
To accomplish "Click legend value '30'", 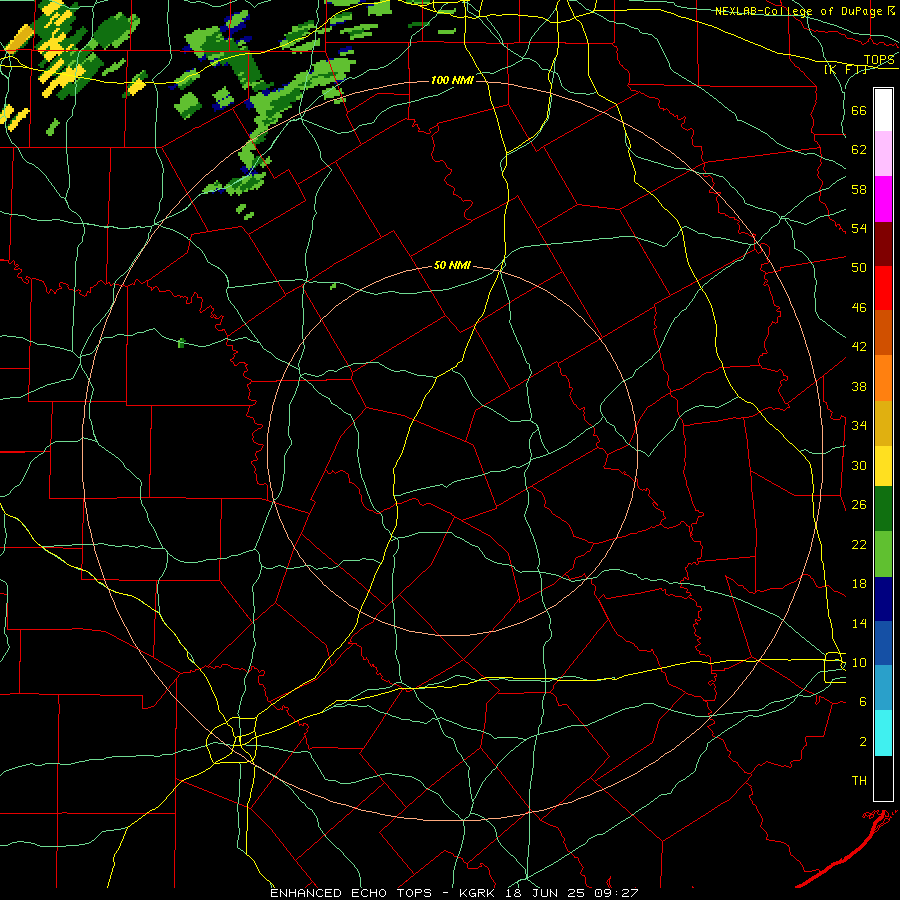I will point(859,465).
